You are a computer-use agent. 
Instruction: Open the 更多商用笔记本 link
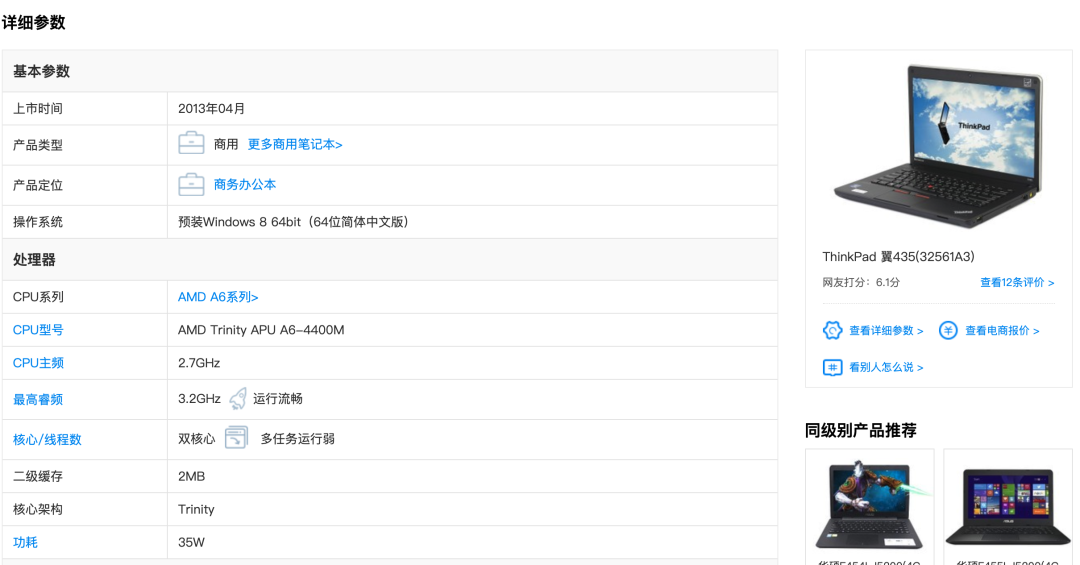[x=295, y=144]
